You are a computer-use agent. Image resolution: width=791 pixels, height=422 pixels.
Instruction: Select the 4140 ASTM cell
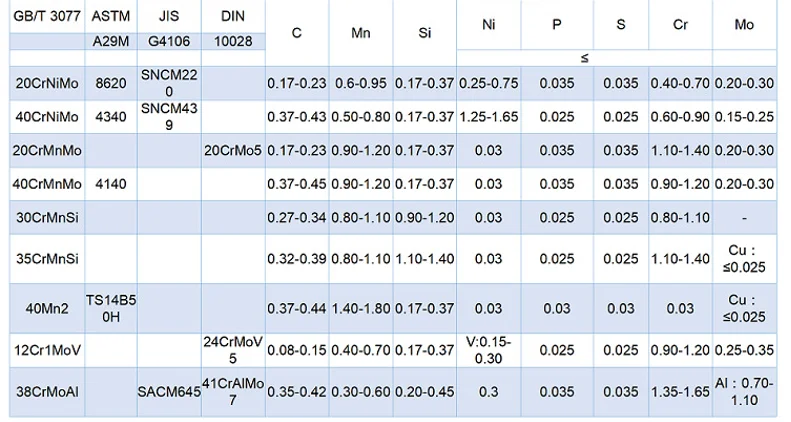point(111,184)
